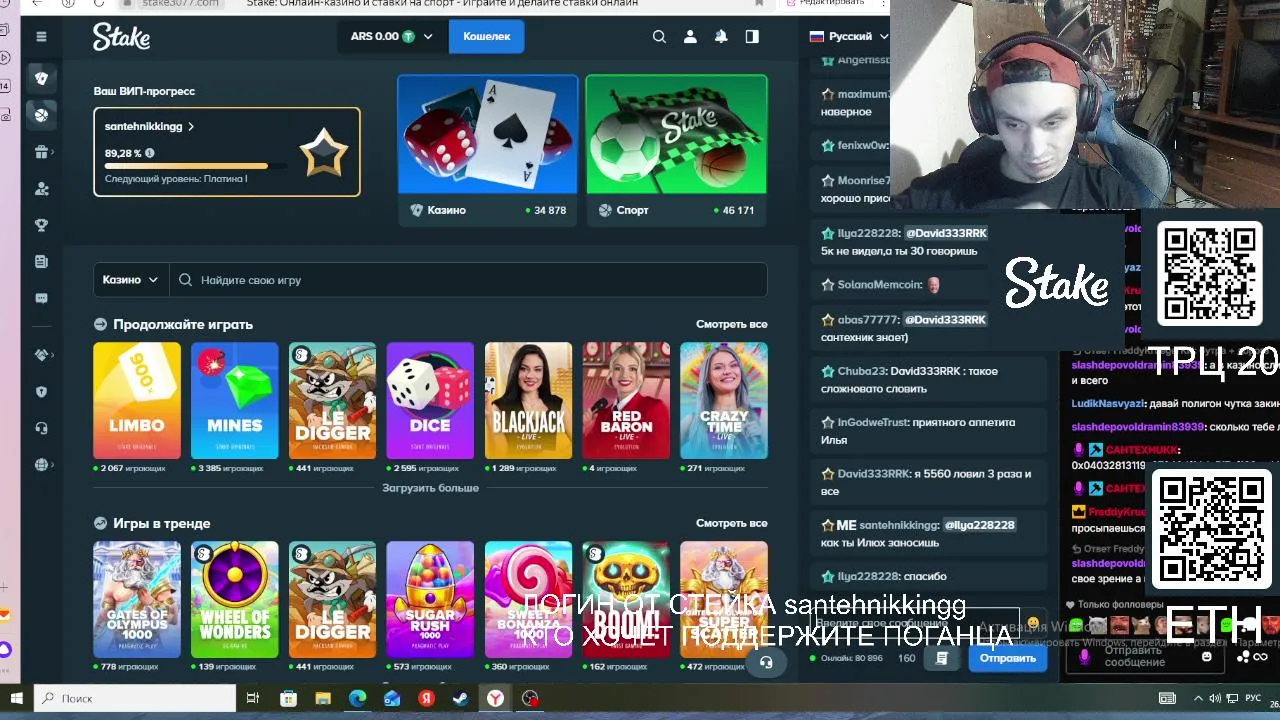Viewport: 1280px width, 720px height.
Task: Open volume control in system tray
Action: tap(1215, 698)
